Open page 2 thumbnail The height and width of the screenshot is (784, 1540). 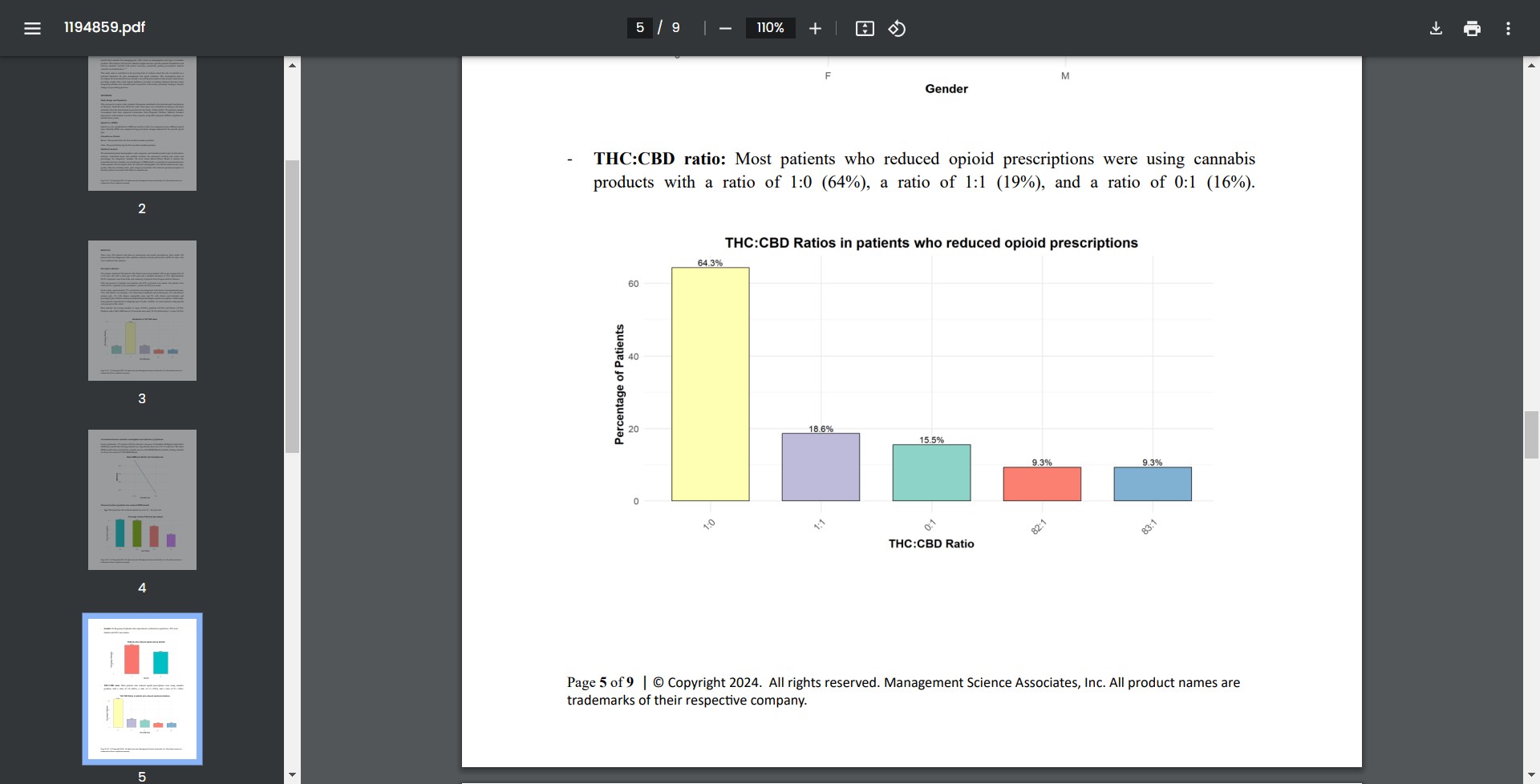point(142,123)
